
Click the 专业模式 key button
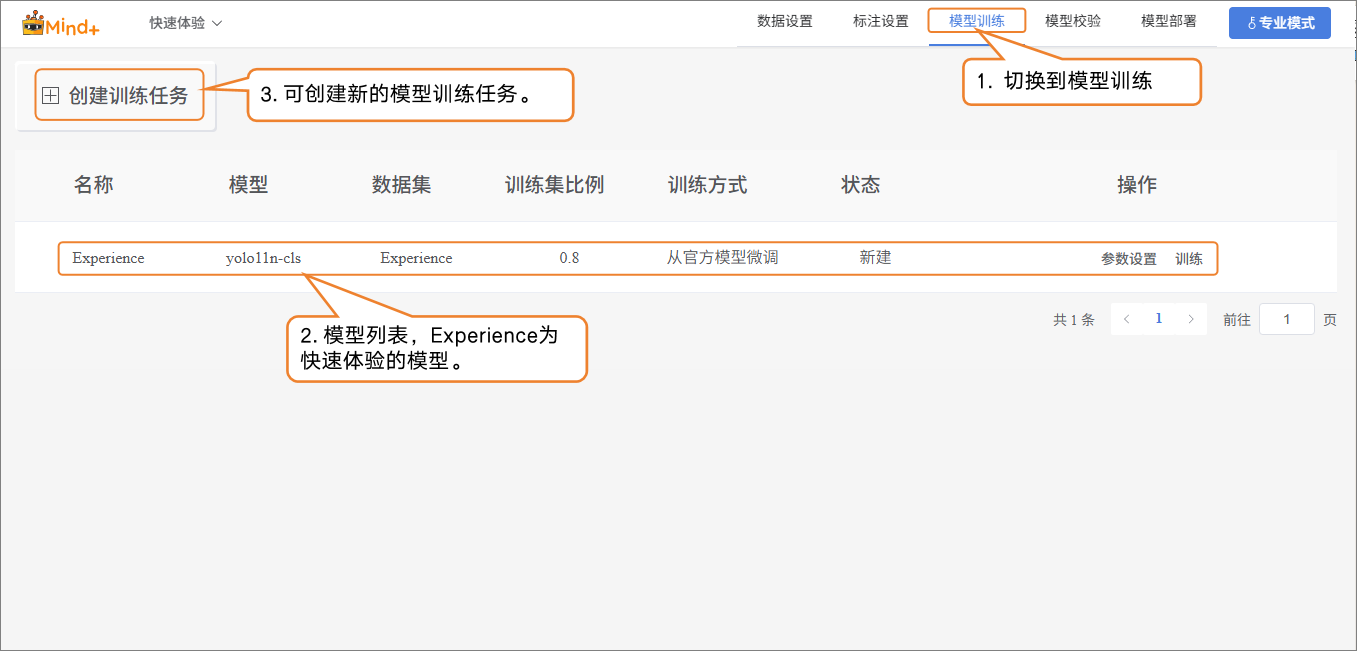click(x=1279, y=23)
